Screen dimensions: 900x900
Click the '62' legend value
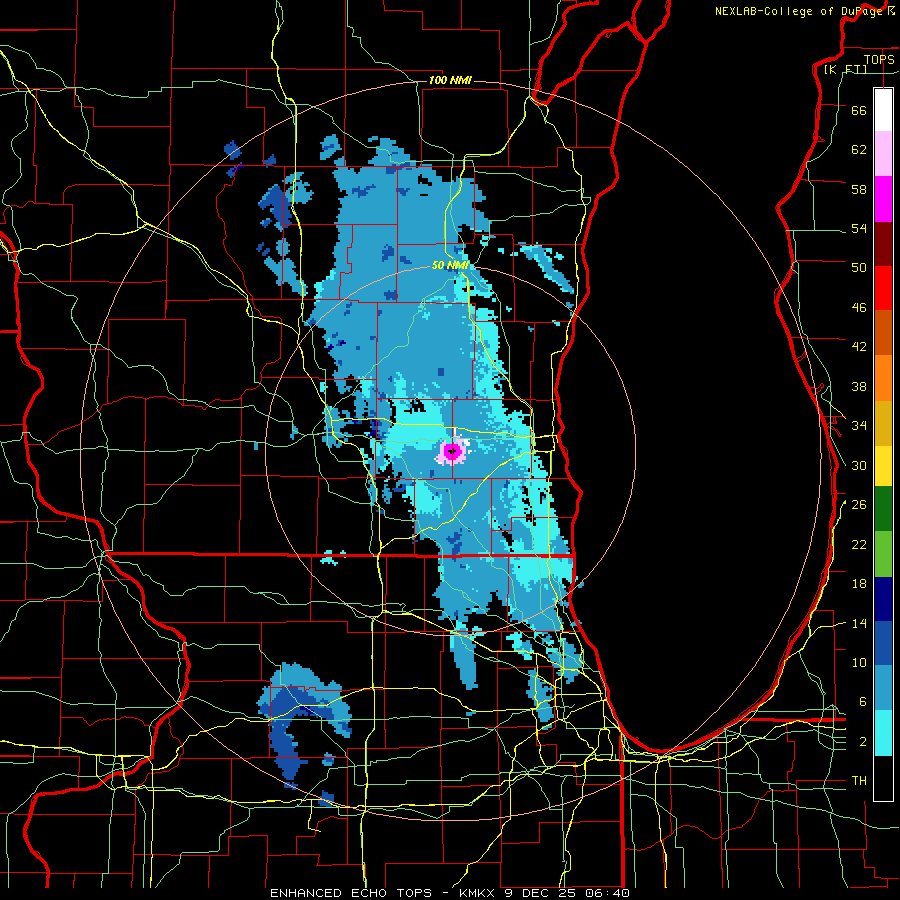(x=859, y=150)
